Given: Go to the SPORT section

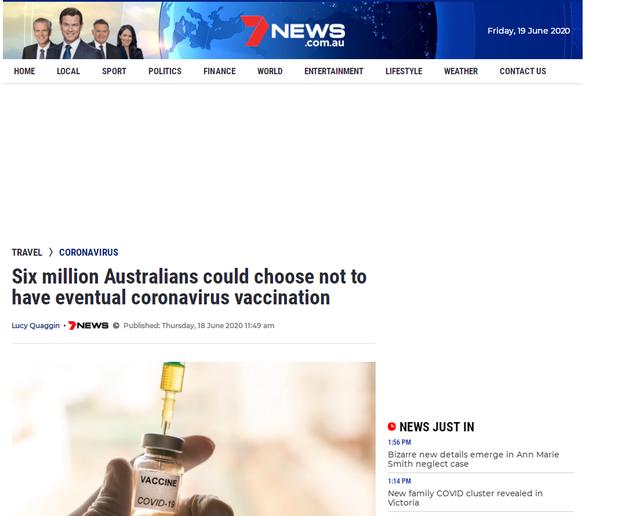Looking at the screenshot, I should pyautogui.click(x=114, y=71).
